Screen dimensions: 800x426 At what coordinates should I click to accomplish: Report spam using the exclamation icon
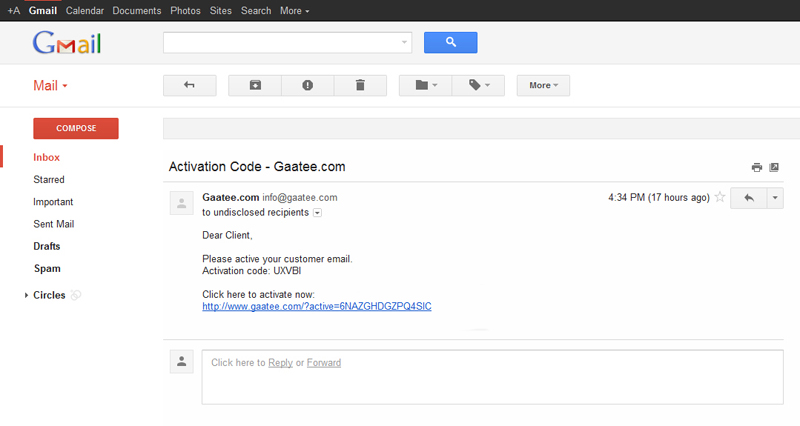click(x=308, y=85)
